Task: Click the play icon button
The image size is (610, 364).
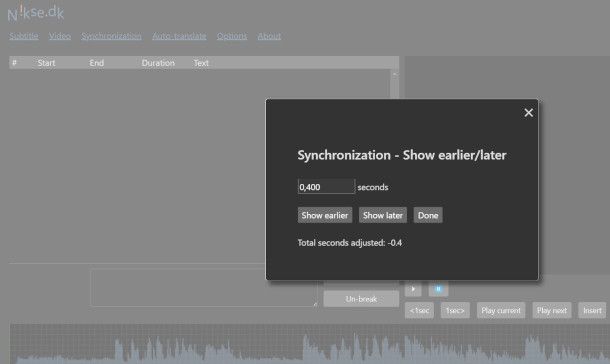Action: 413,289
